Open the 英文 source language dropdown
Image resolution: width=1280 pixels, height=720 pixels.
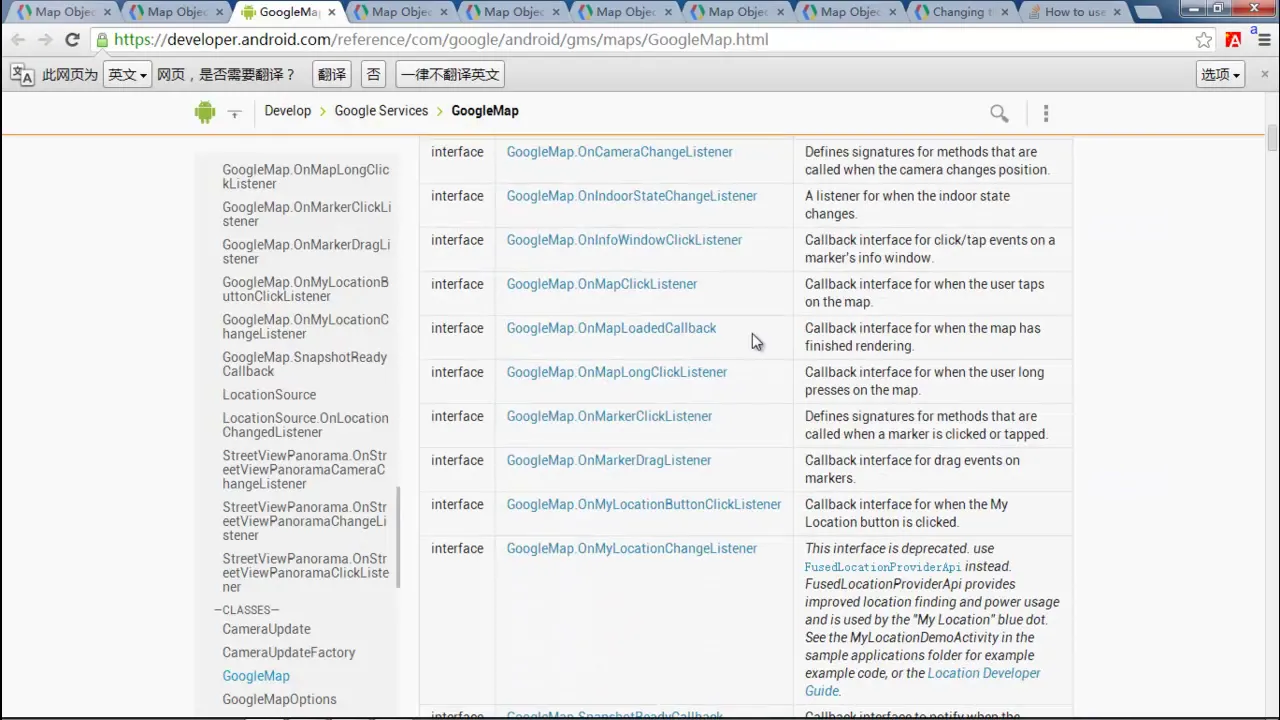point(127,75)
